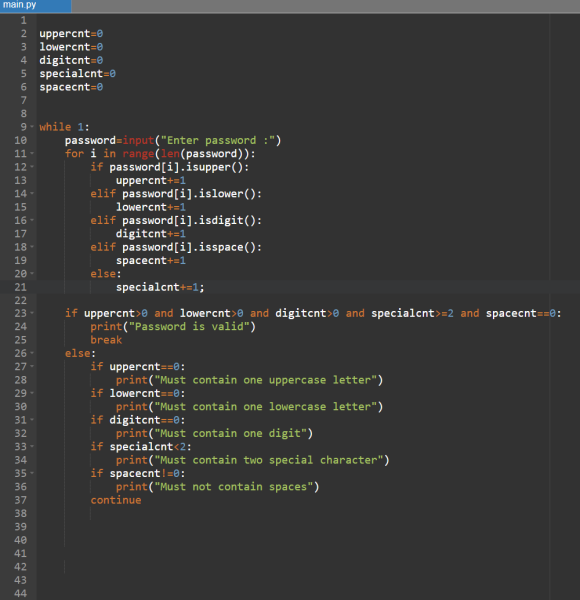The width and height of the screenshot is (580, 600).
Task: Place cursor at specialcnt=0 on line 5
Action: [77, 73]
